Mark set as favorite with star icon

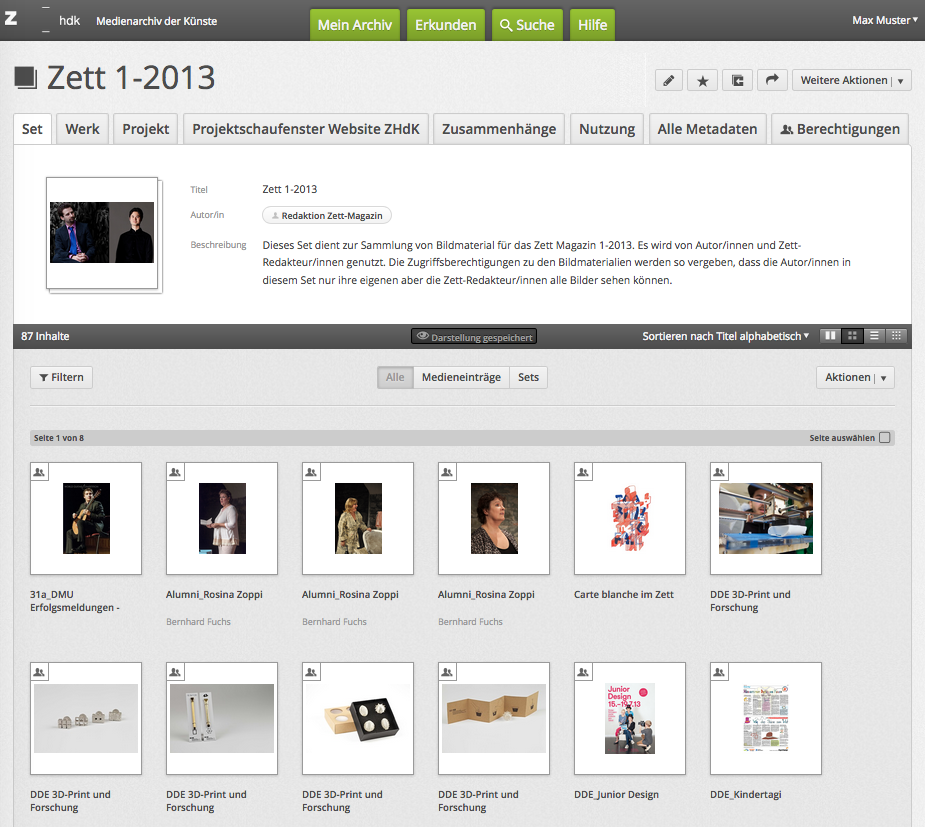(x=702, y=81)
